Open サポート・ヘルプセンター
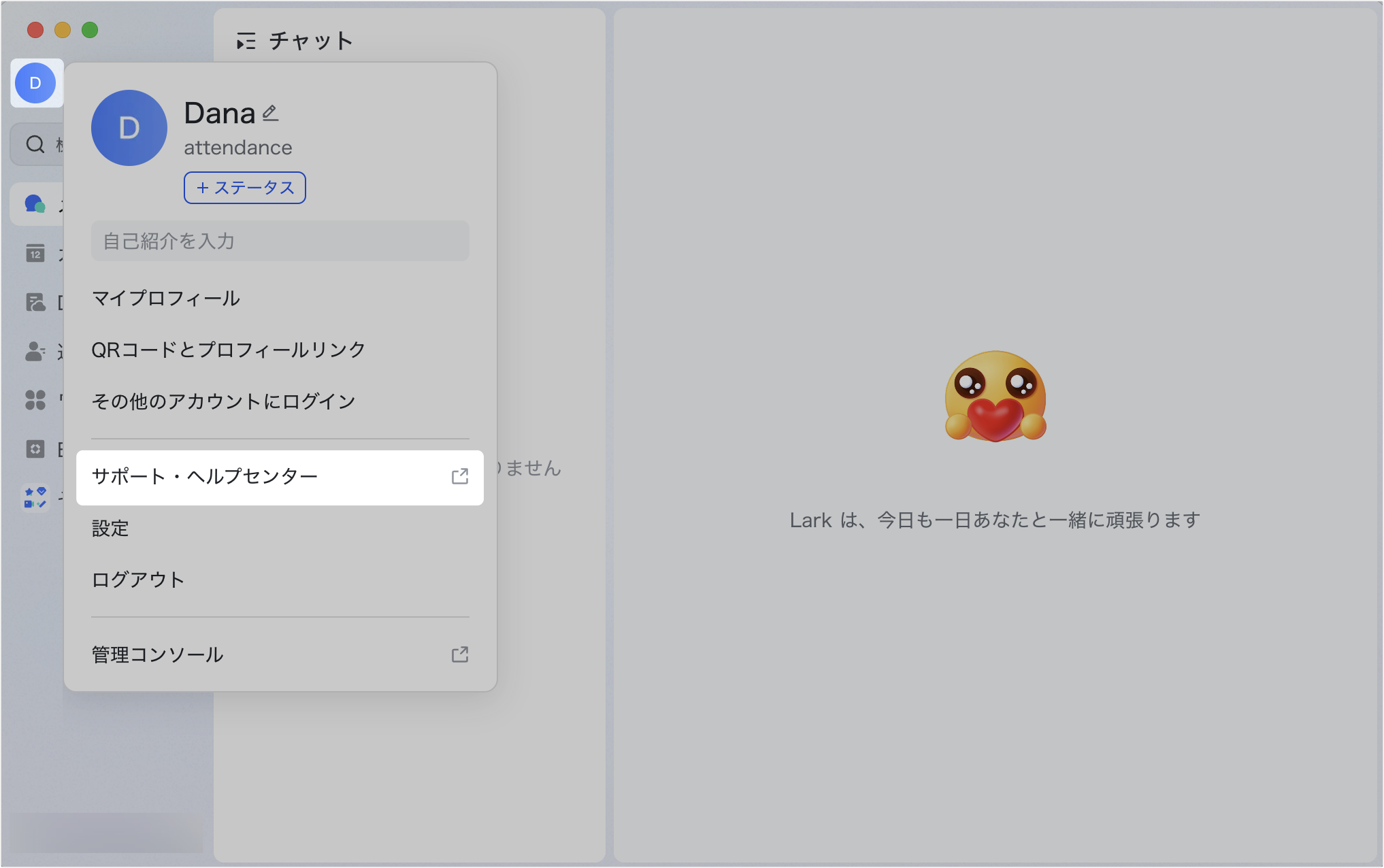The image size is (1384, 868). [x=204, y=476]
